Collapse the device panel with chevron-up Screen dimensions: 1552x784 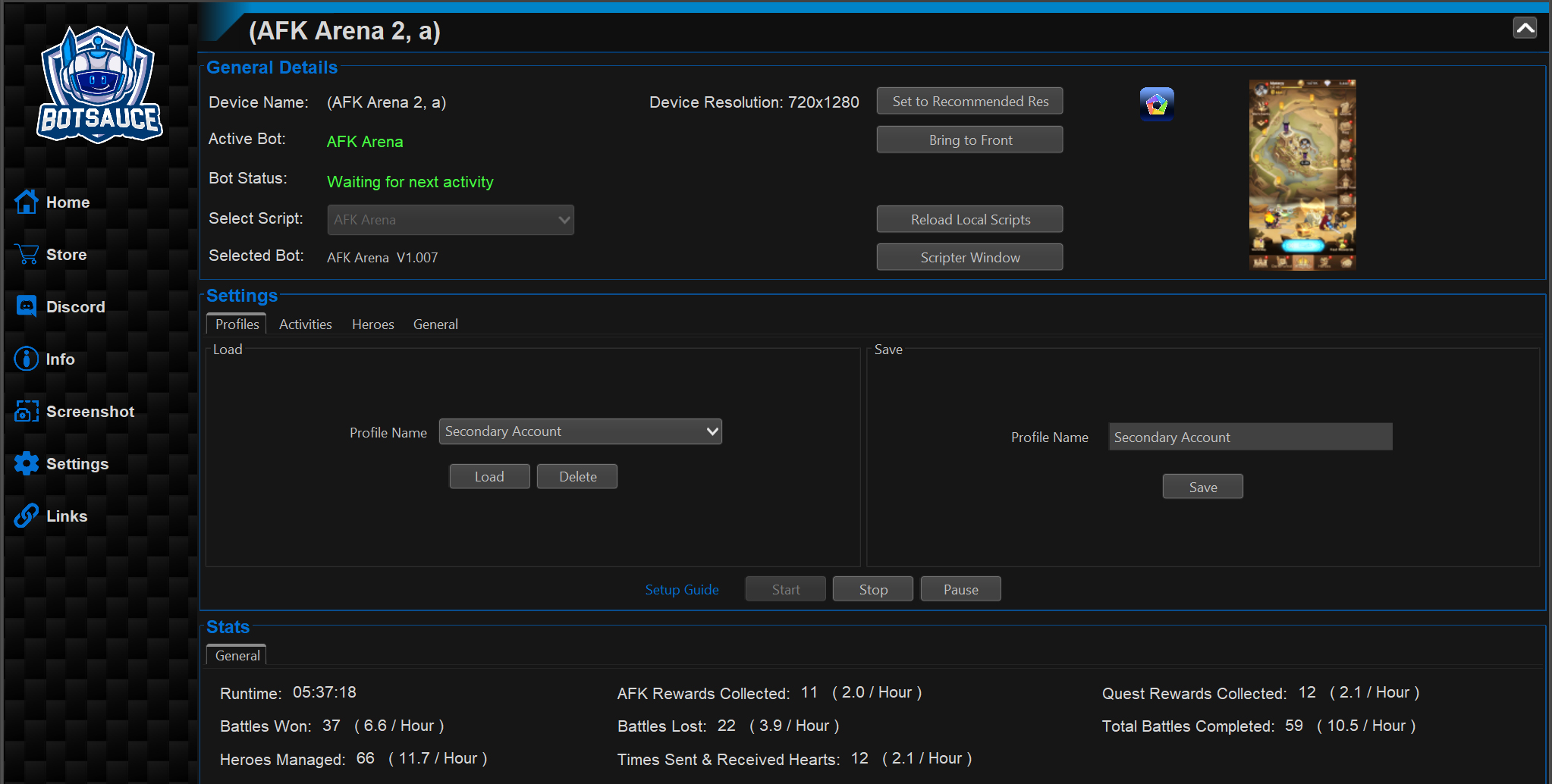(x=1525, y=28)
